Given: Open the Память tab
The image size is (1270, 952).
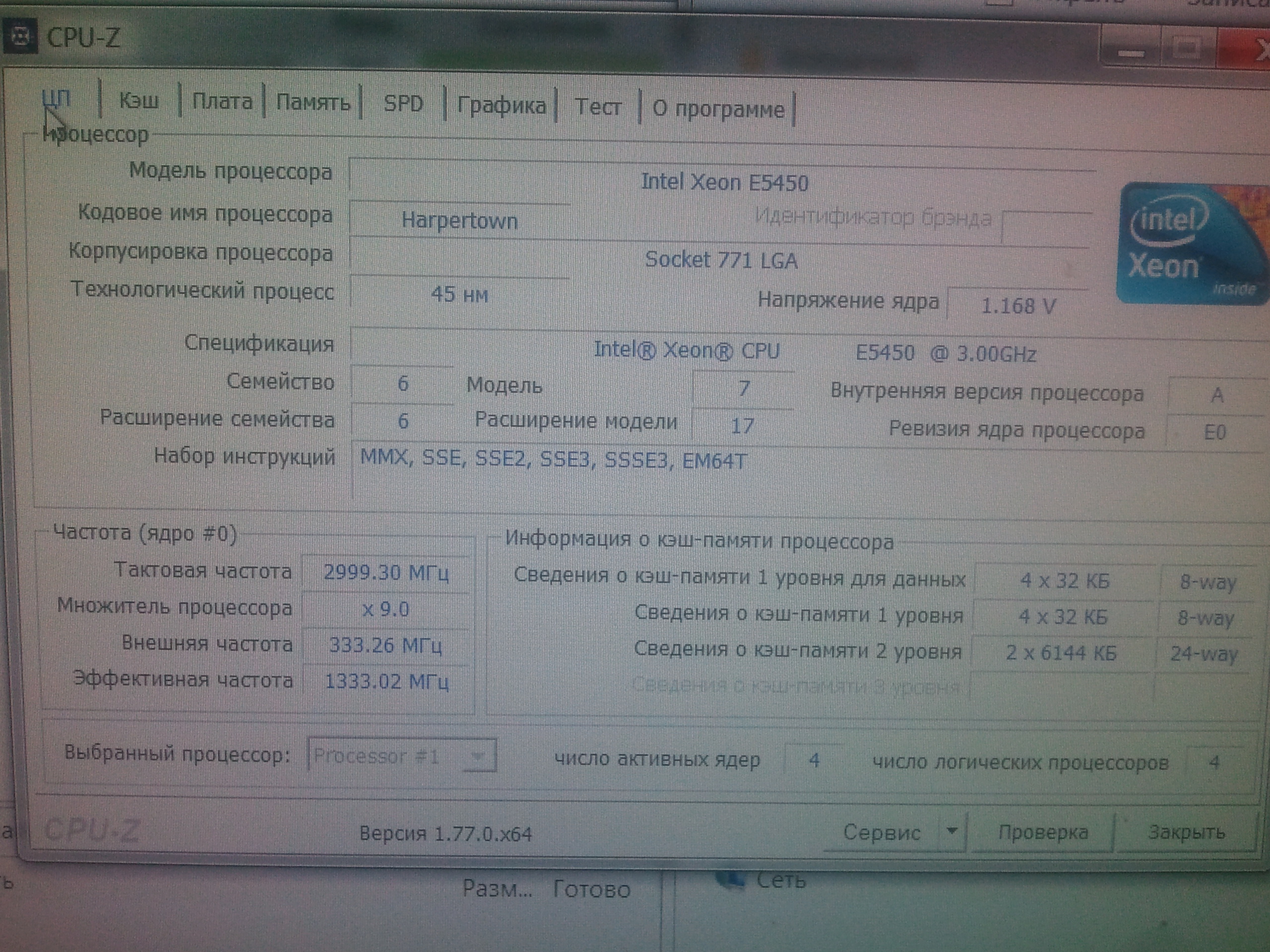Looking at the screenshot, I should click(x=313, y=102).
